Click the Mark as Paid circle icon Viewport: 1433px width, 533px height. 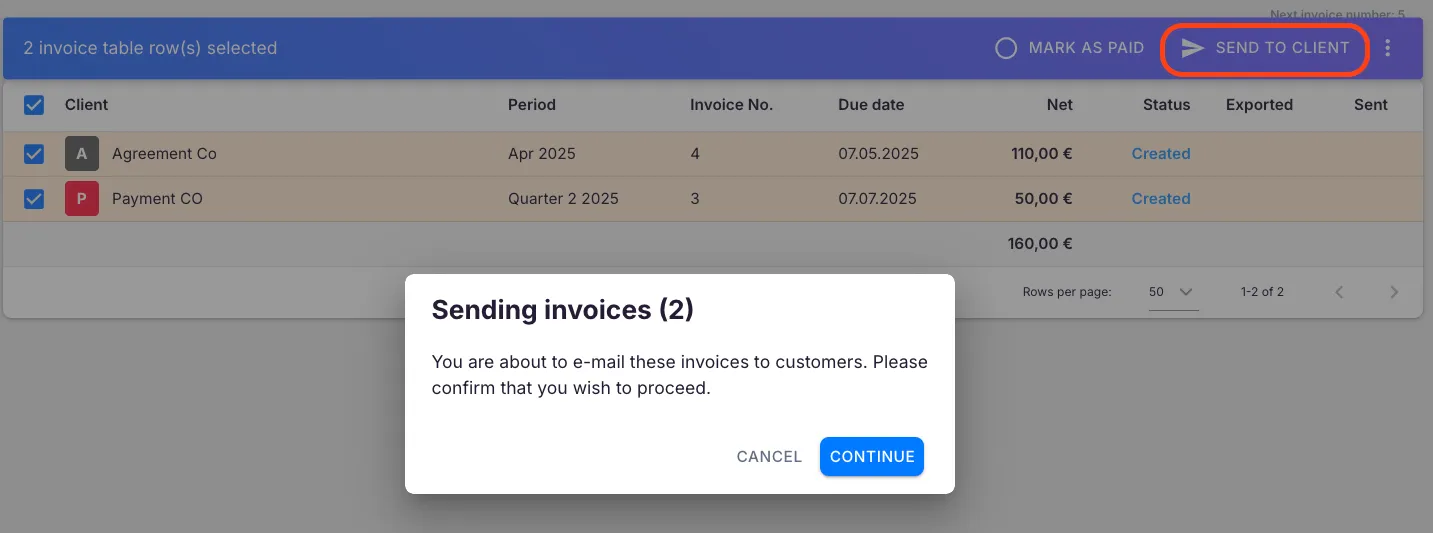coord(1006,48)
